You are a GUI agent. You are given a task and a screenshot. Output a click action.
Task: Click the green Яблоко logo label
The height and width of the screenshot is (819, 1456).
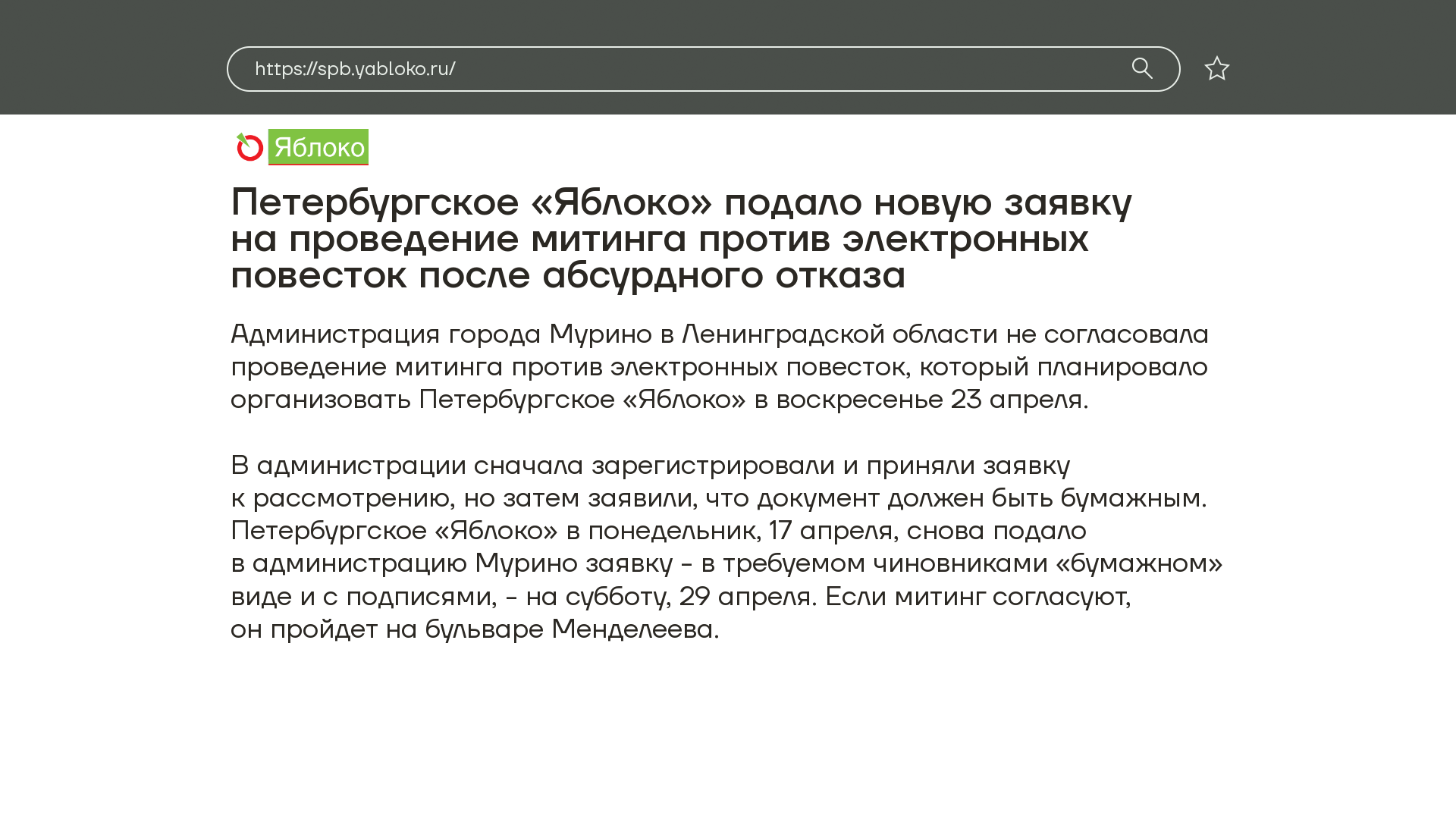[x=318, y=147]
